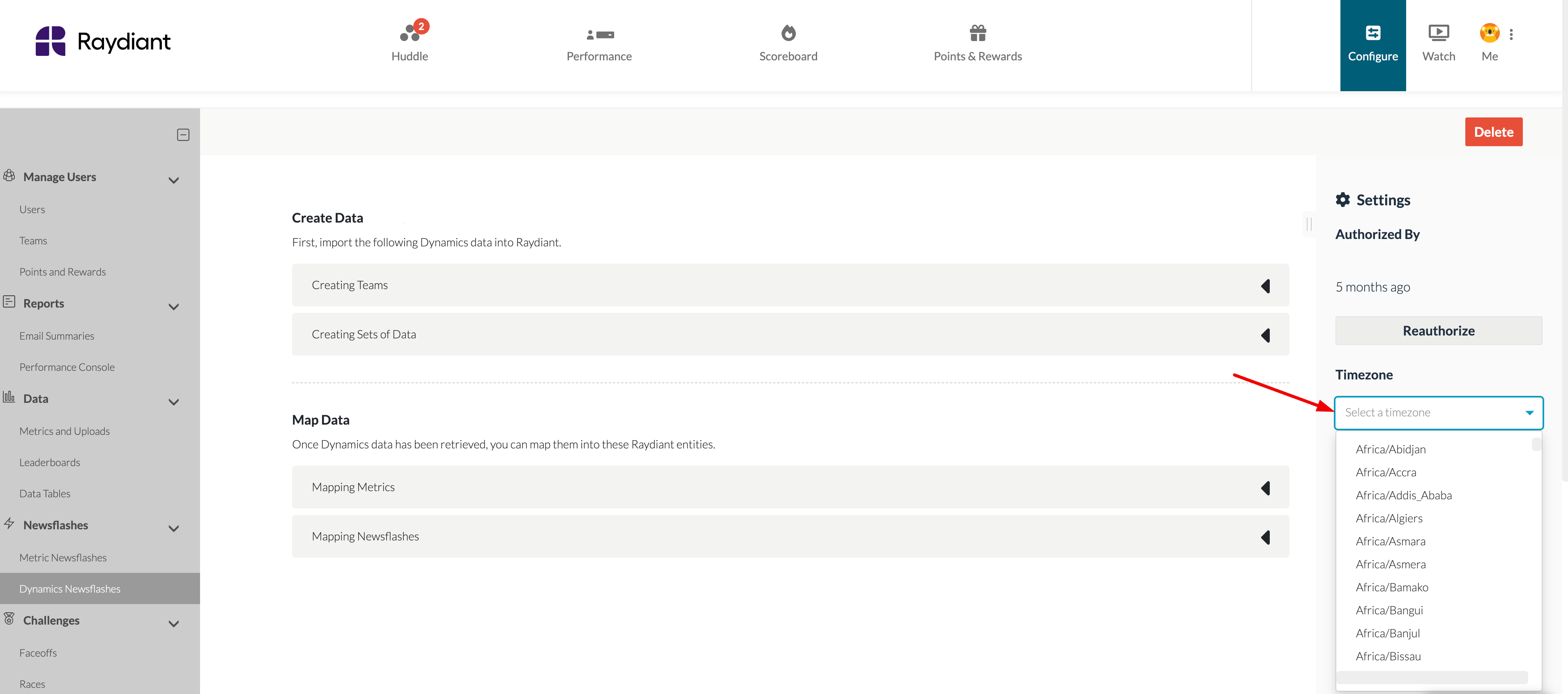
Task: Collapse the sidebar with the minus icon
Action: point(183,135)
